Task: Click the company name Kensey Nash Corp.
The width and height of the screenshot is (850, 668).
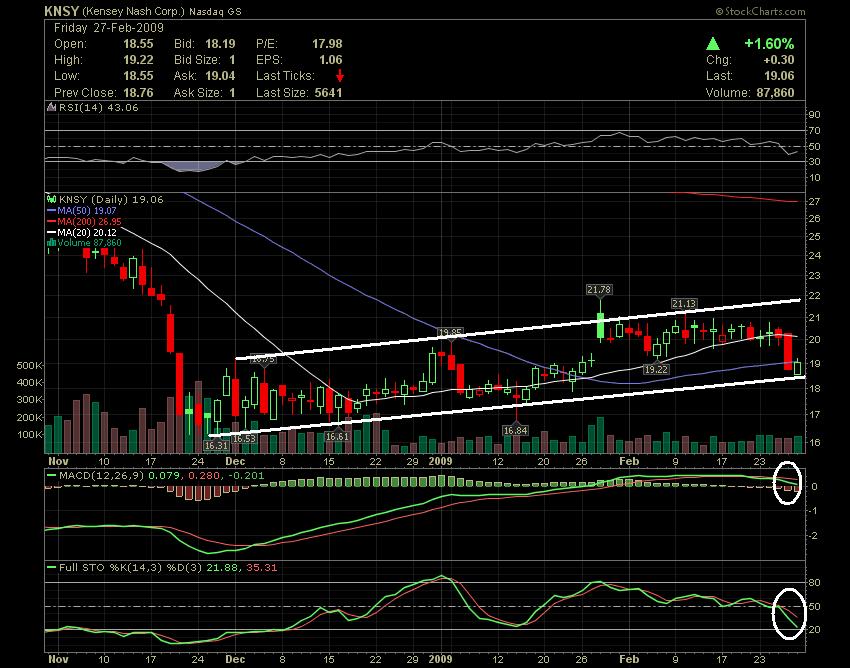Action: [x=134, y=11]
